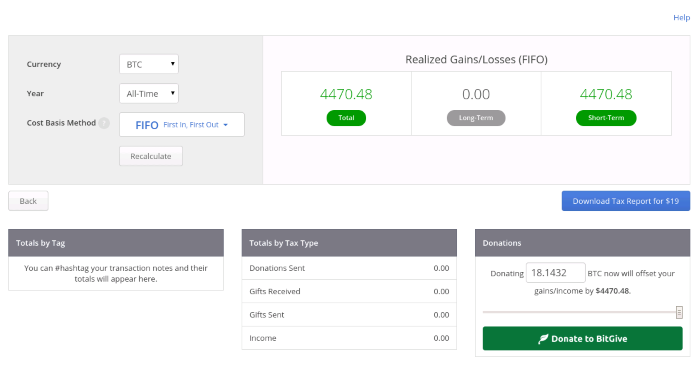Click the Gifts Sent row
This screenshot has width=700, height=366.
point(349,315)
